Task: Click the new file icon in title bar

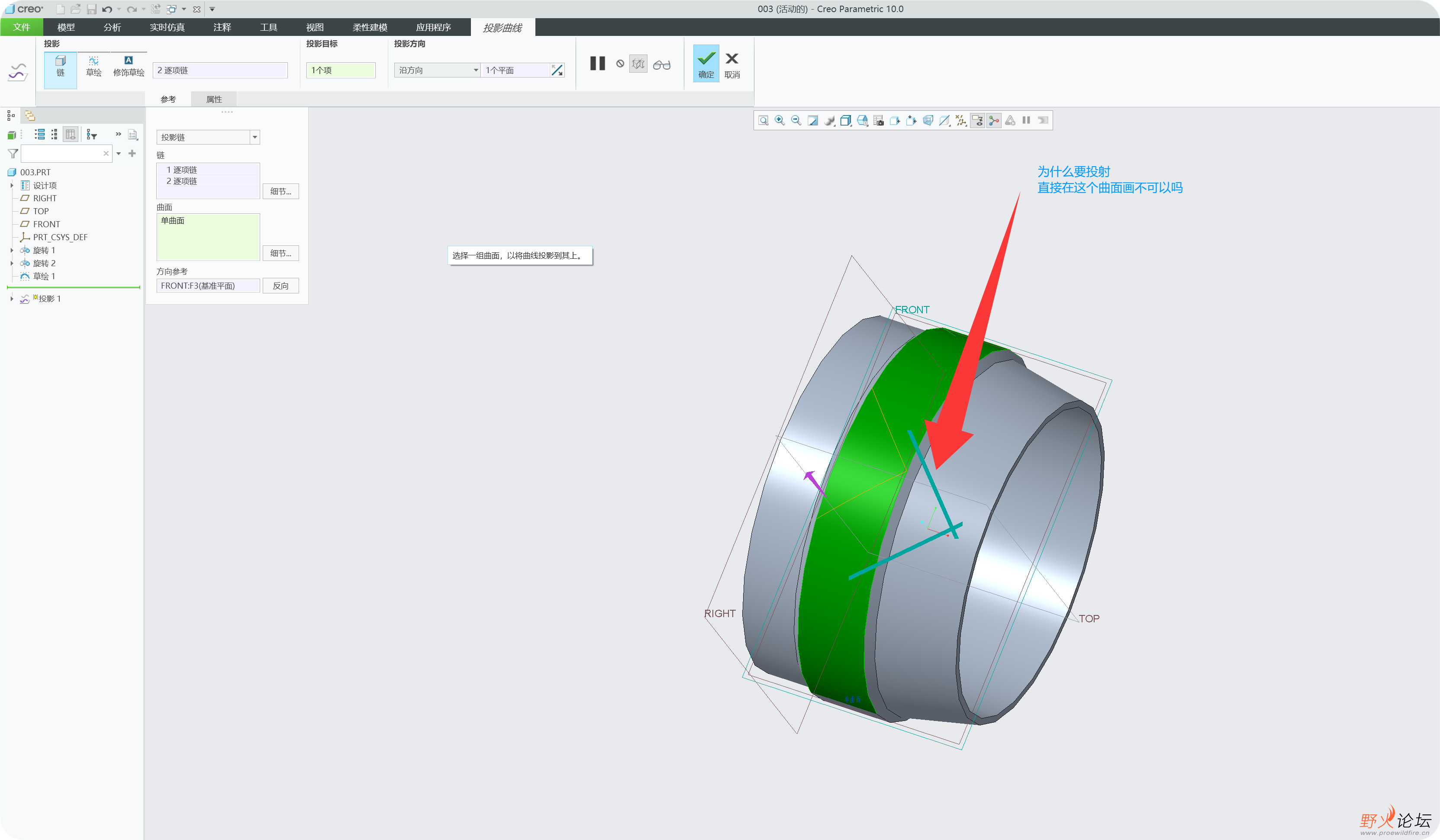Action: [x=60, y=9]
